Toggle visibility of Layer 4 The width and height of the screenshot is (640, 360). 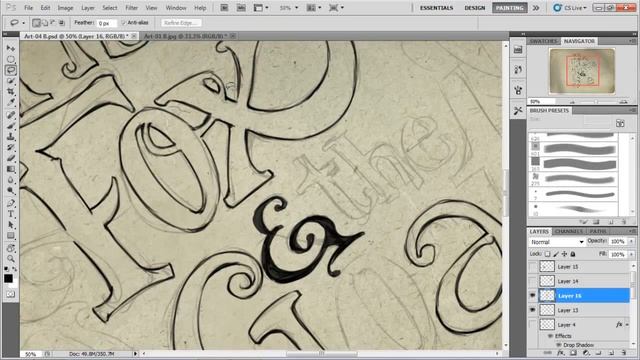tap(533, 325)
